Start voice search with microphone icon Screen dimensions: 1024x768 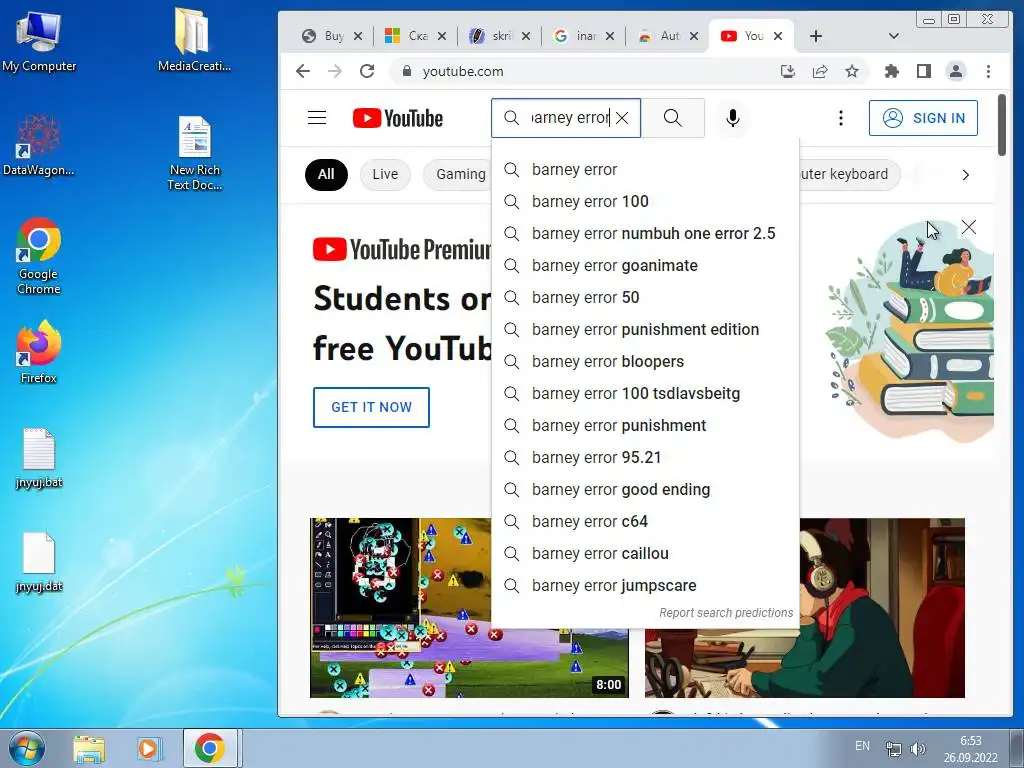pyautogui.click(x=733, y=118)
